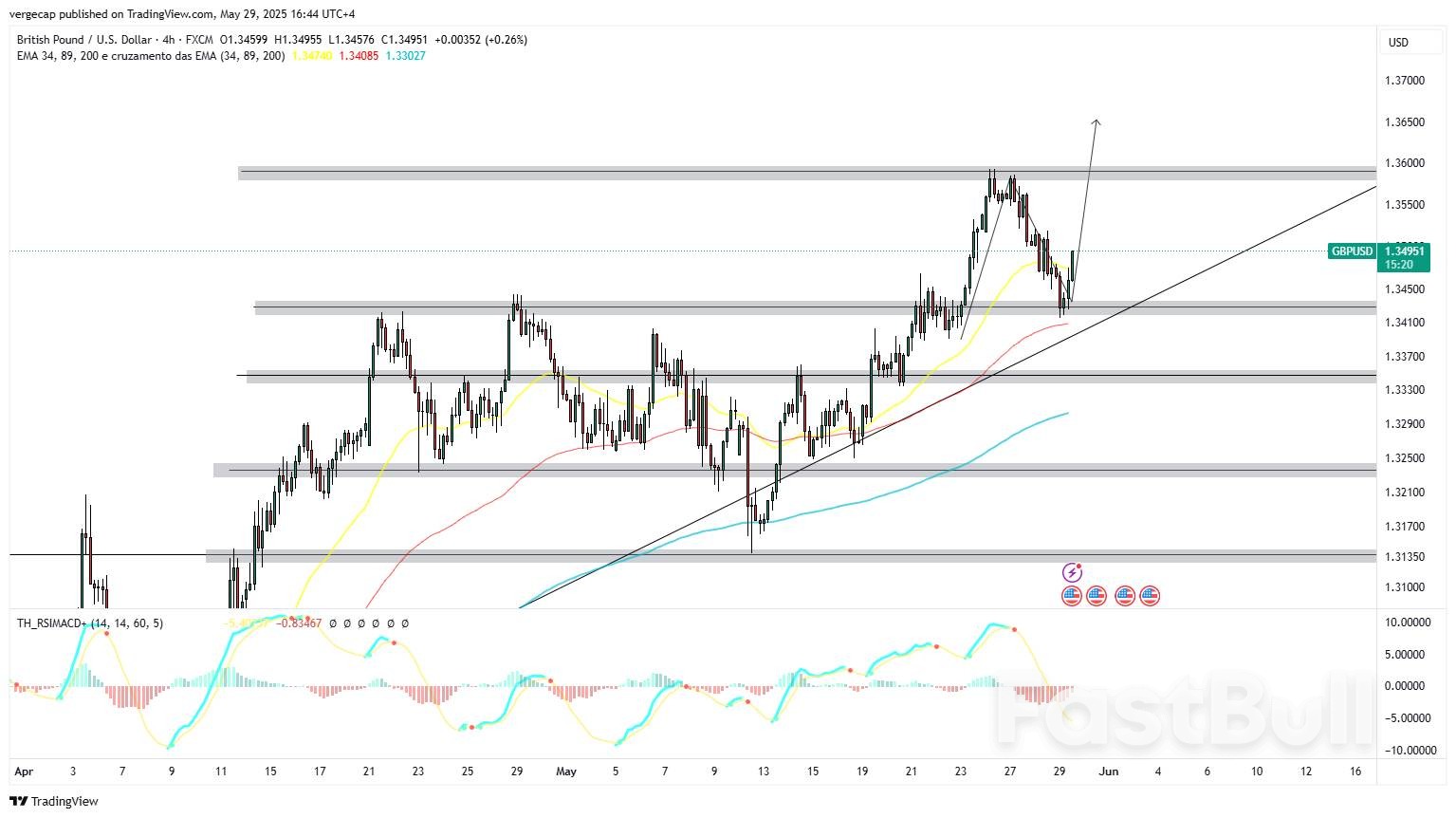This screenshot has height=818, width=1456.
Task: Click the May label on the time axis
Action: point(566,772)
